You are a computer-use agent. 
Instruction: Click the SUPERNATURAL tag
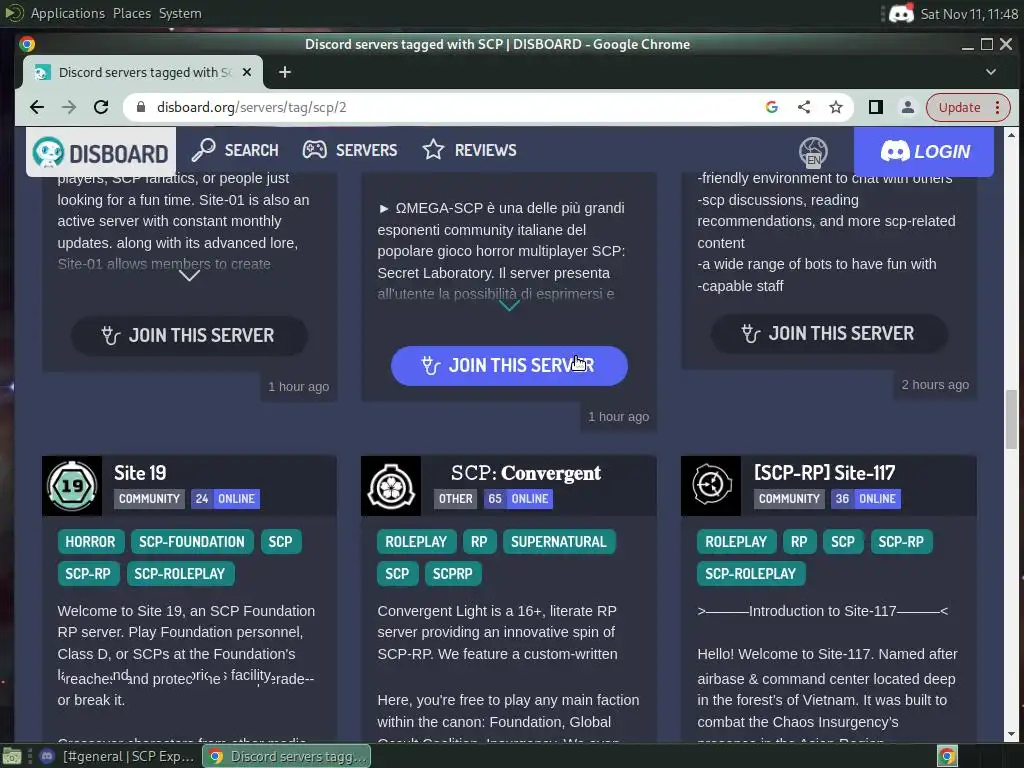pyautogui.click(x=559, y=541)
